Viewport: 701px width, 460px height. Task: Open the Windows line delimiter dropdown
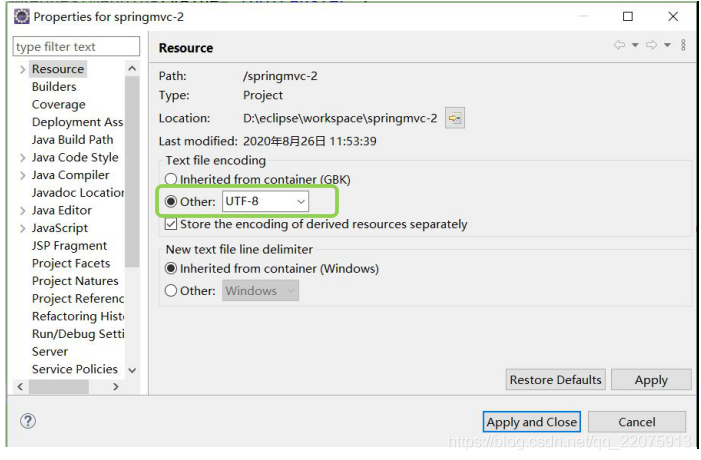coord(260,291)
